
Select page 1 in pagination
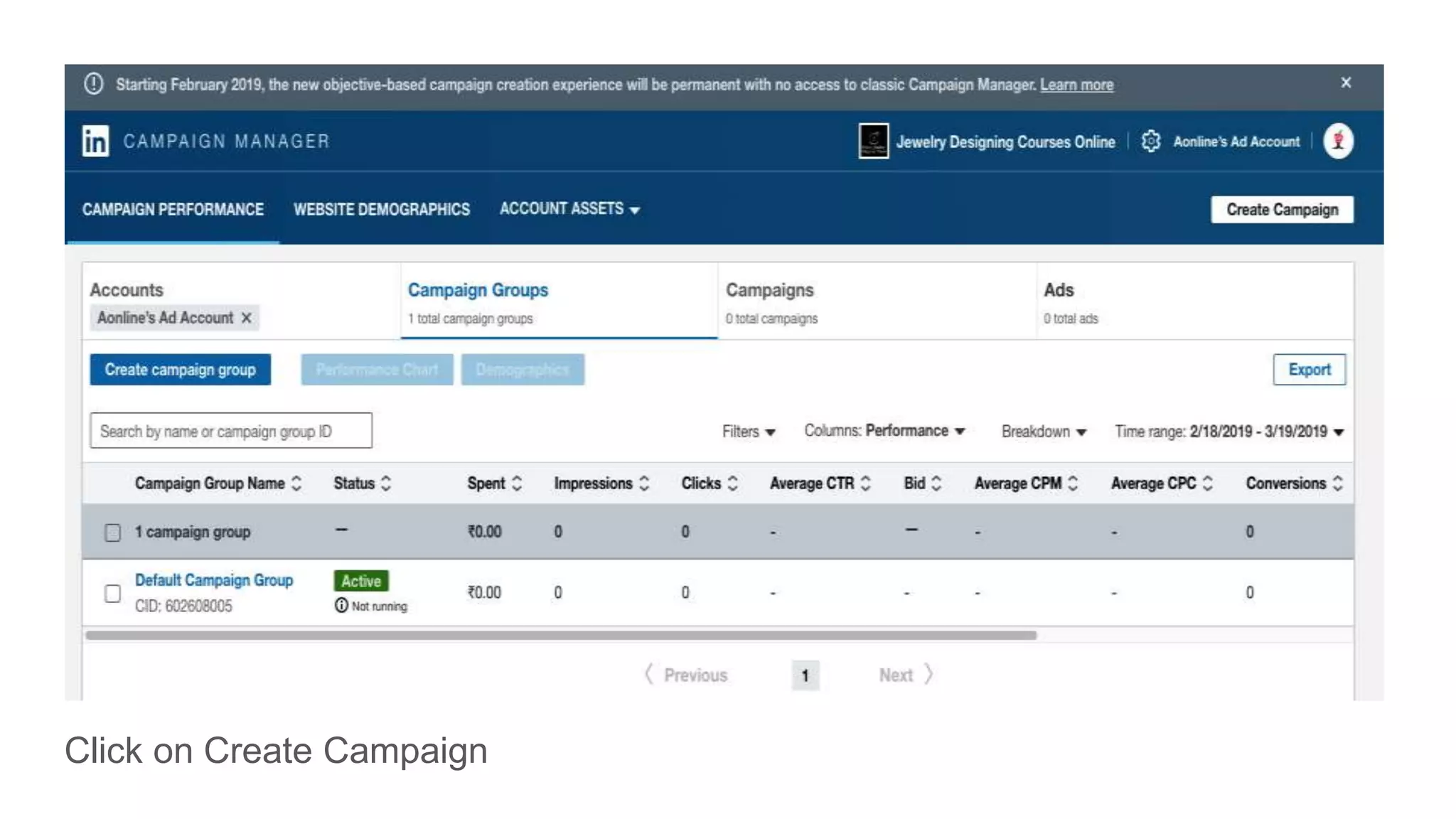click(805, 675)
